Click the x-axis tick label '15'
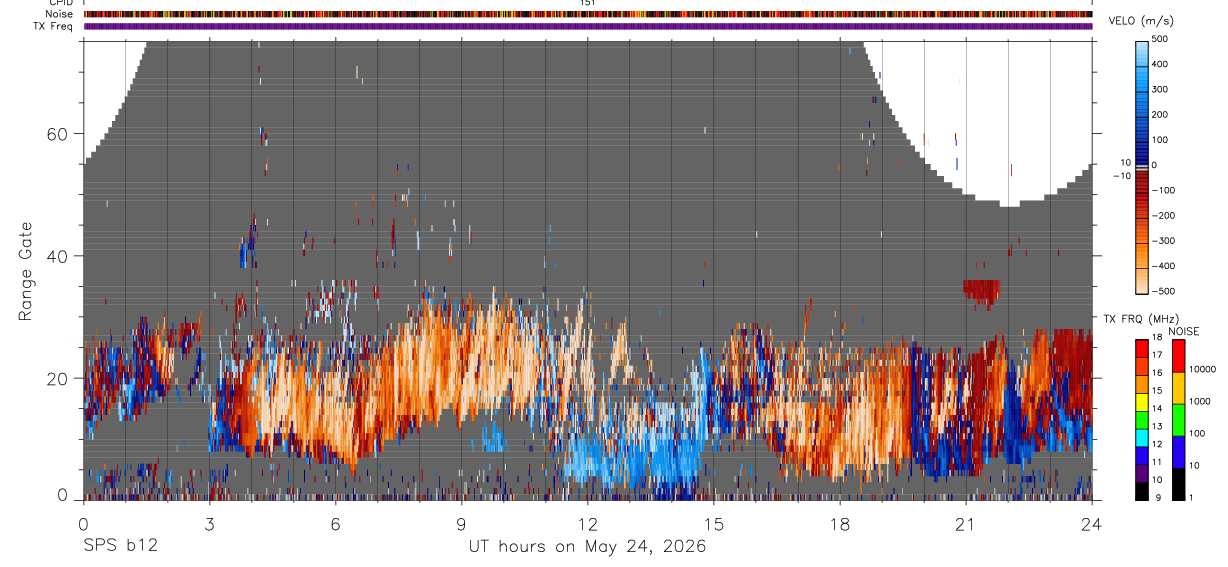Image resolution: width=1228 pixels, height=567 pixels. coord(713,523)
